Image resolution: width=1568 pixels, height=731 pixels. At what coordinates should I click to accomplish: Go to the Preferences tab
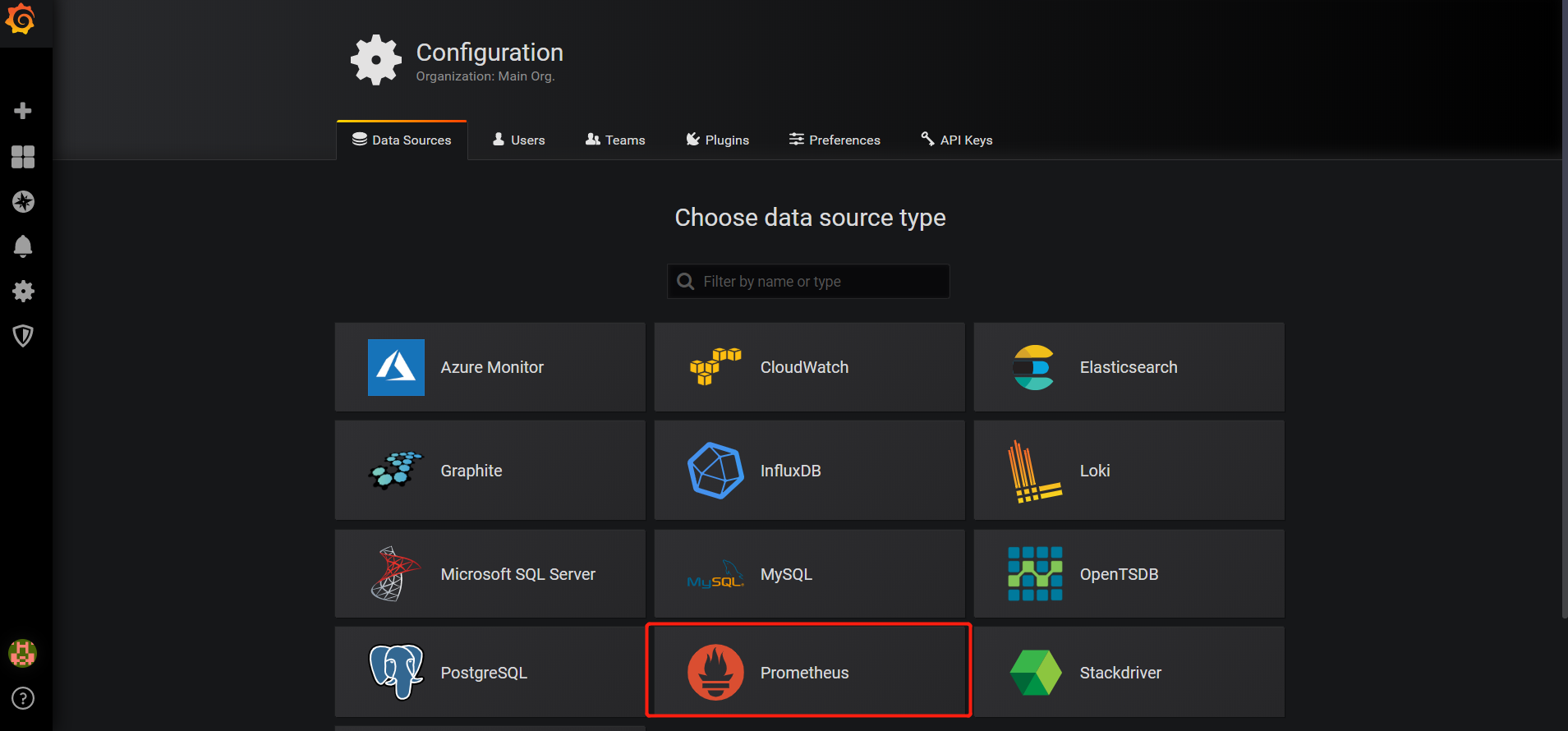[x=835, y=140]
